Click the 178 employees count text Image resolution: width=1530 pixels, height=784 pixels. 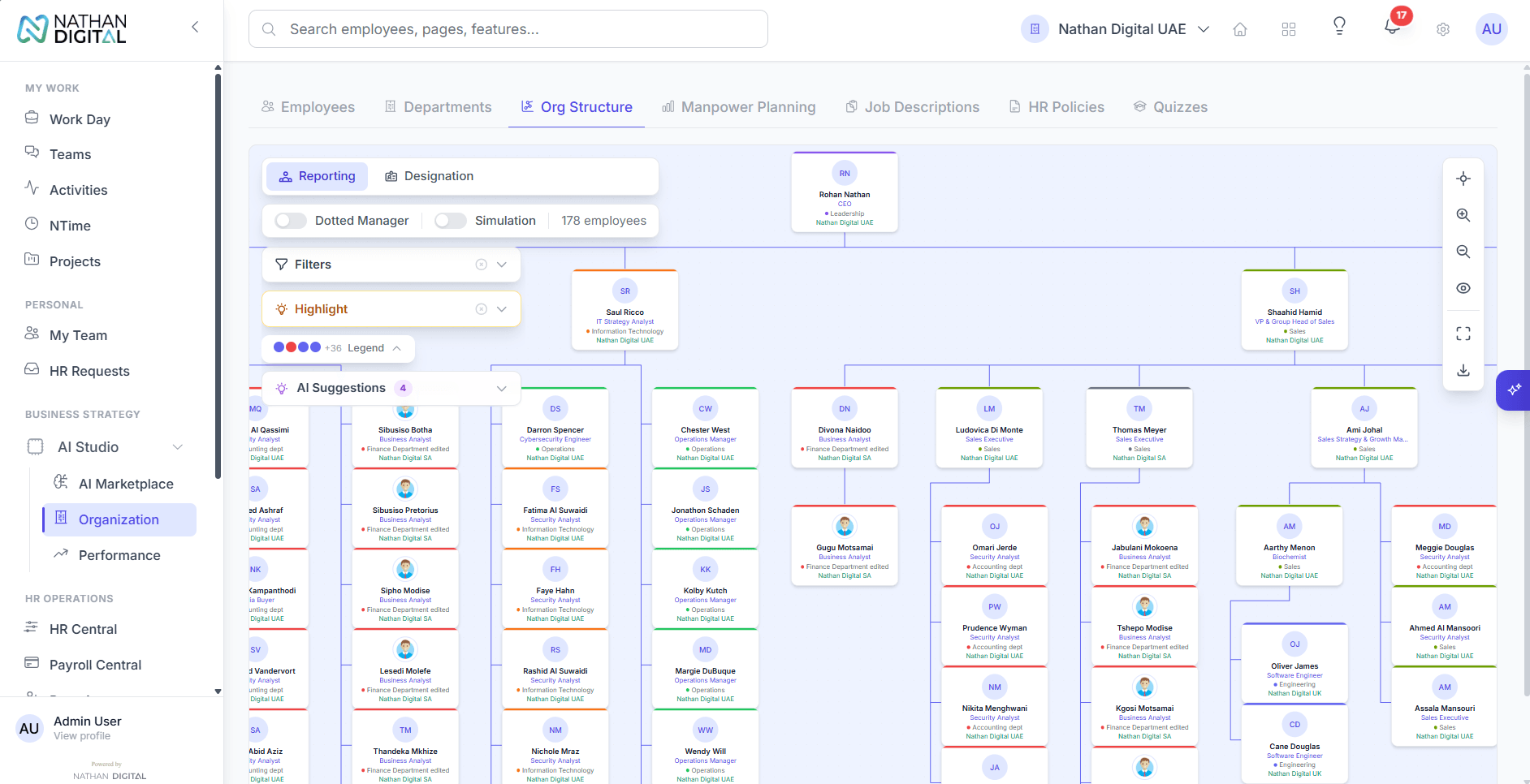(604, 221)
